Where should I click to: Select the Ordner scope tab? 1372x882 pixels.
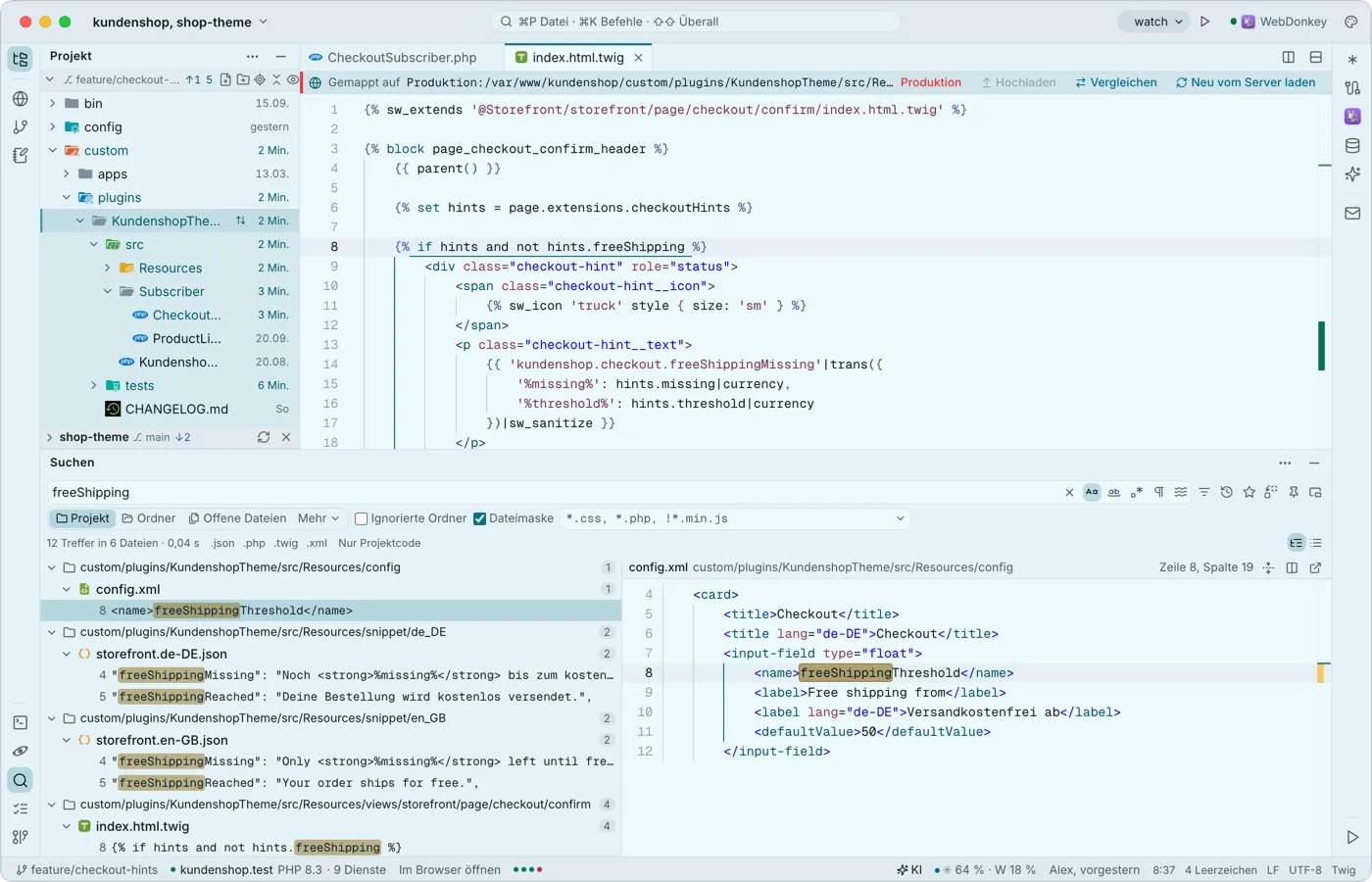pos(149,518)
